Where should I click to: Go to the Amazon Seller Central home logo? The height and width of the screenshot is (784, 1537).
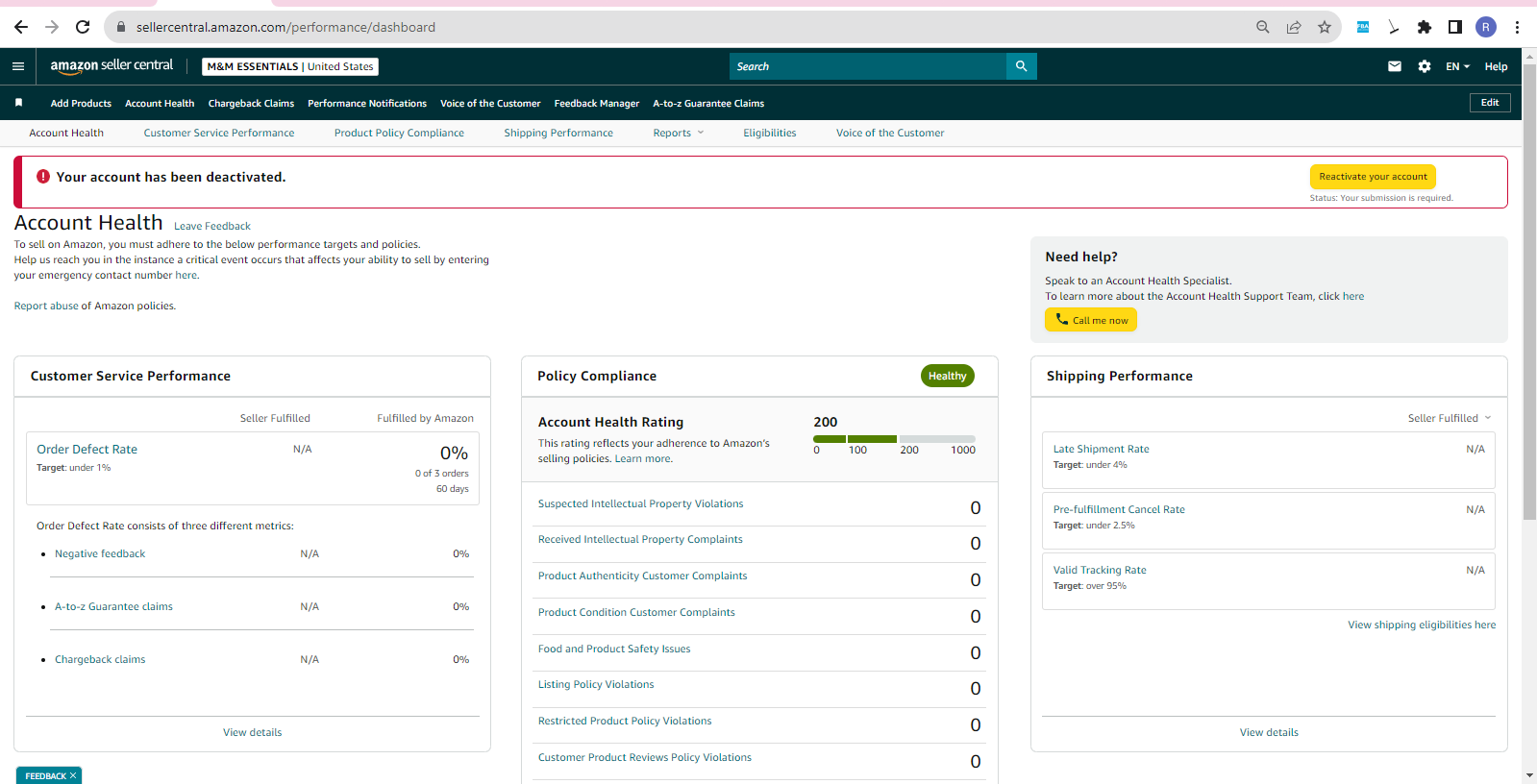(112, 65)
